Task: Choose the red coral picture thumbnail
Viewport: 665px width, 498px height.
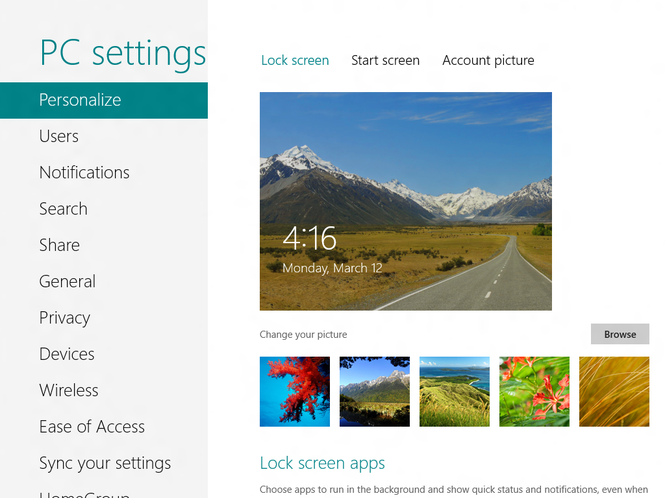Action: pos(295,392)
